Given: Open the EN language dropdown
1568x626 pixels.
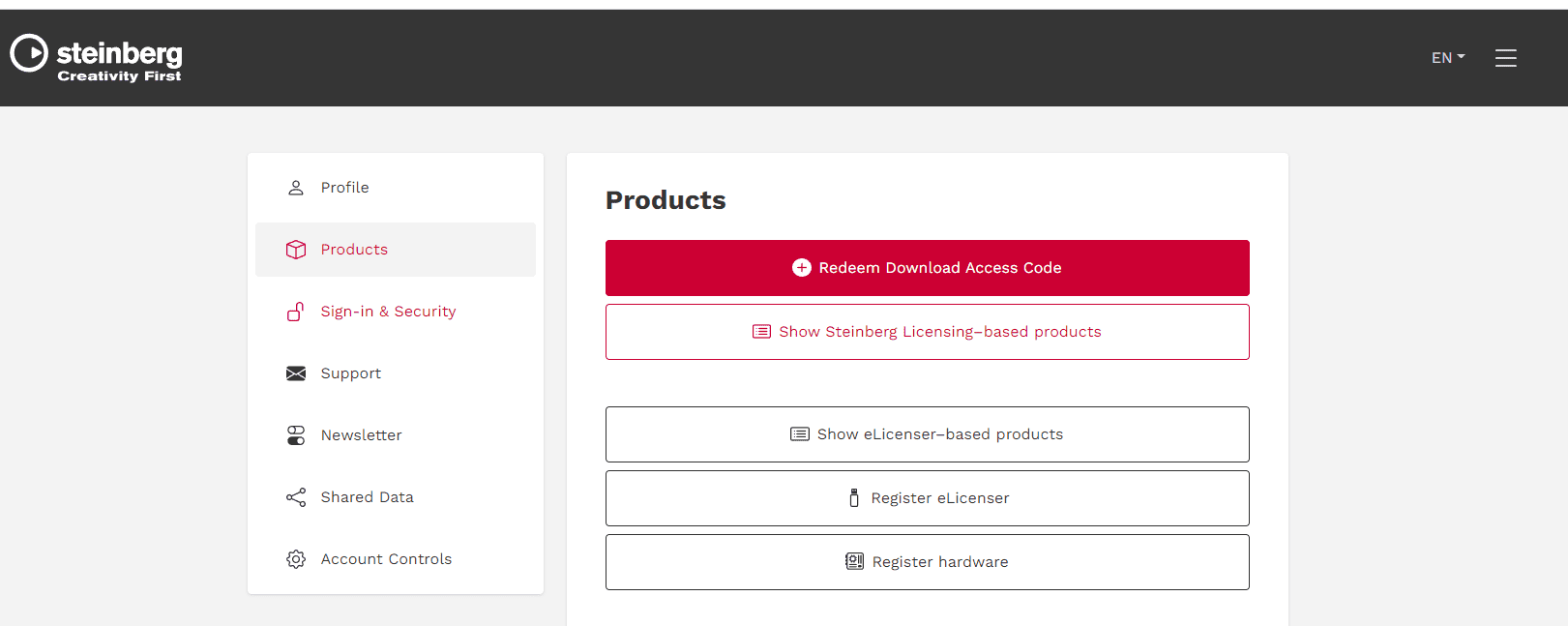Looking at the screenshot, I should (1448, 58).
